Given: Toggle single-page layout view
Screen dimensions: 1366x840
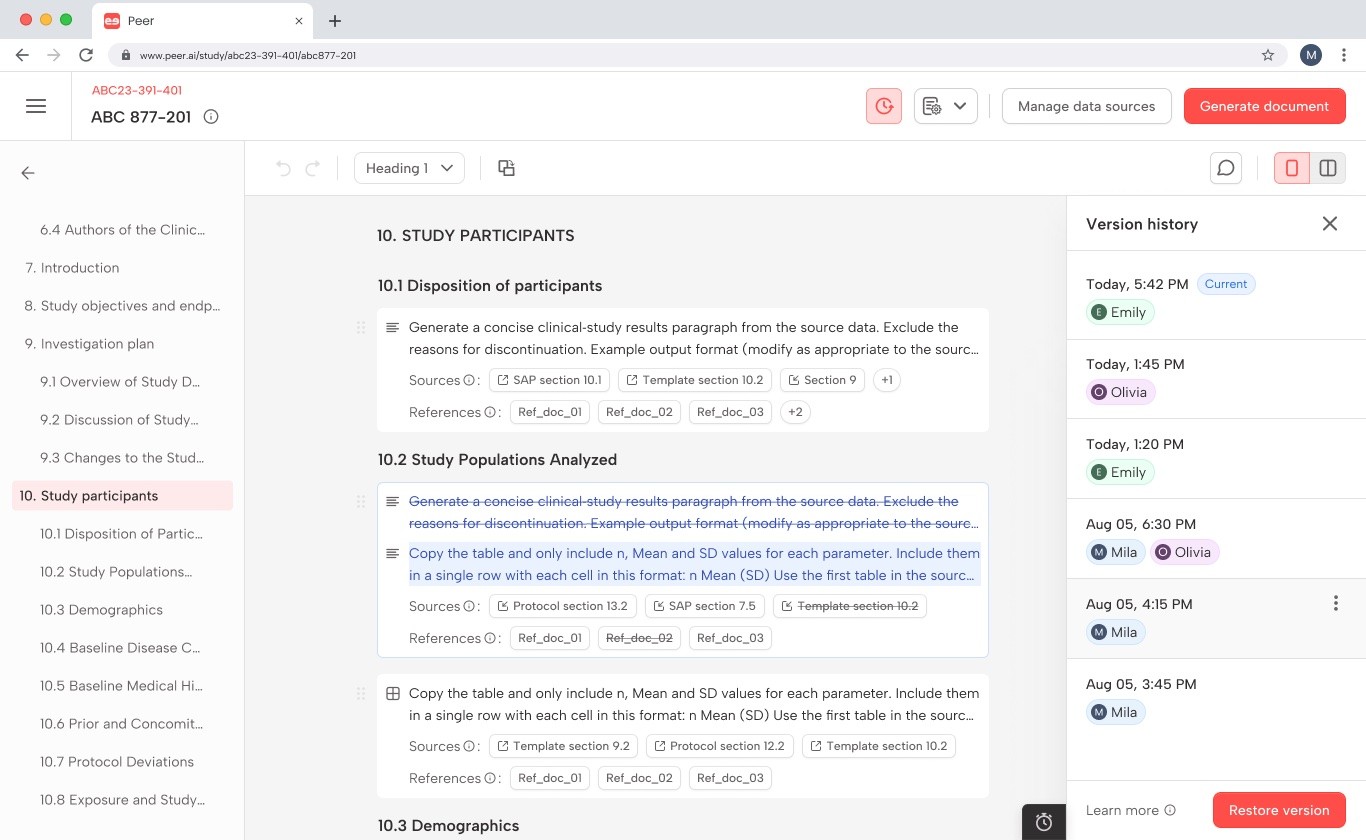Looking at the screenshot, I should pyautogui.click(x=1292, y=168).
